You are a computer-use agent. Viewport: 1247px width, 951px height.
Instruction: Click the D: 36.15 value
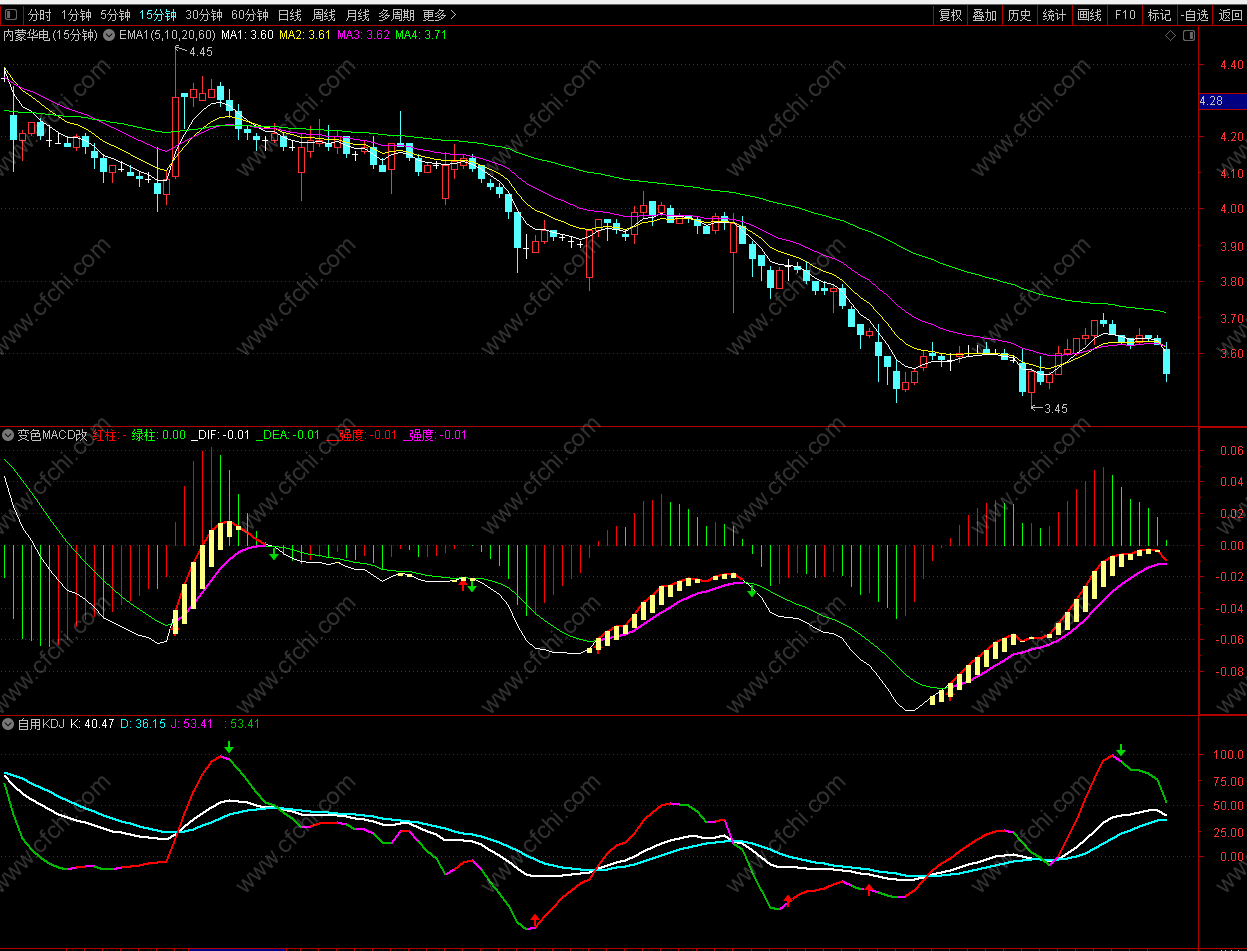[143, 724]
